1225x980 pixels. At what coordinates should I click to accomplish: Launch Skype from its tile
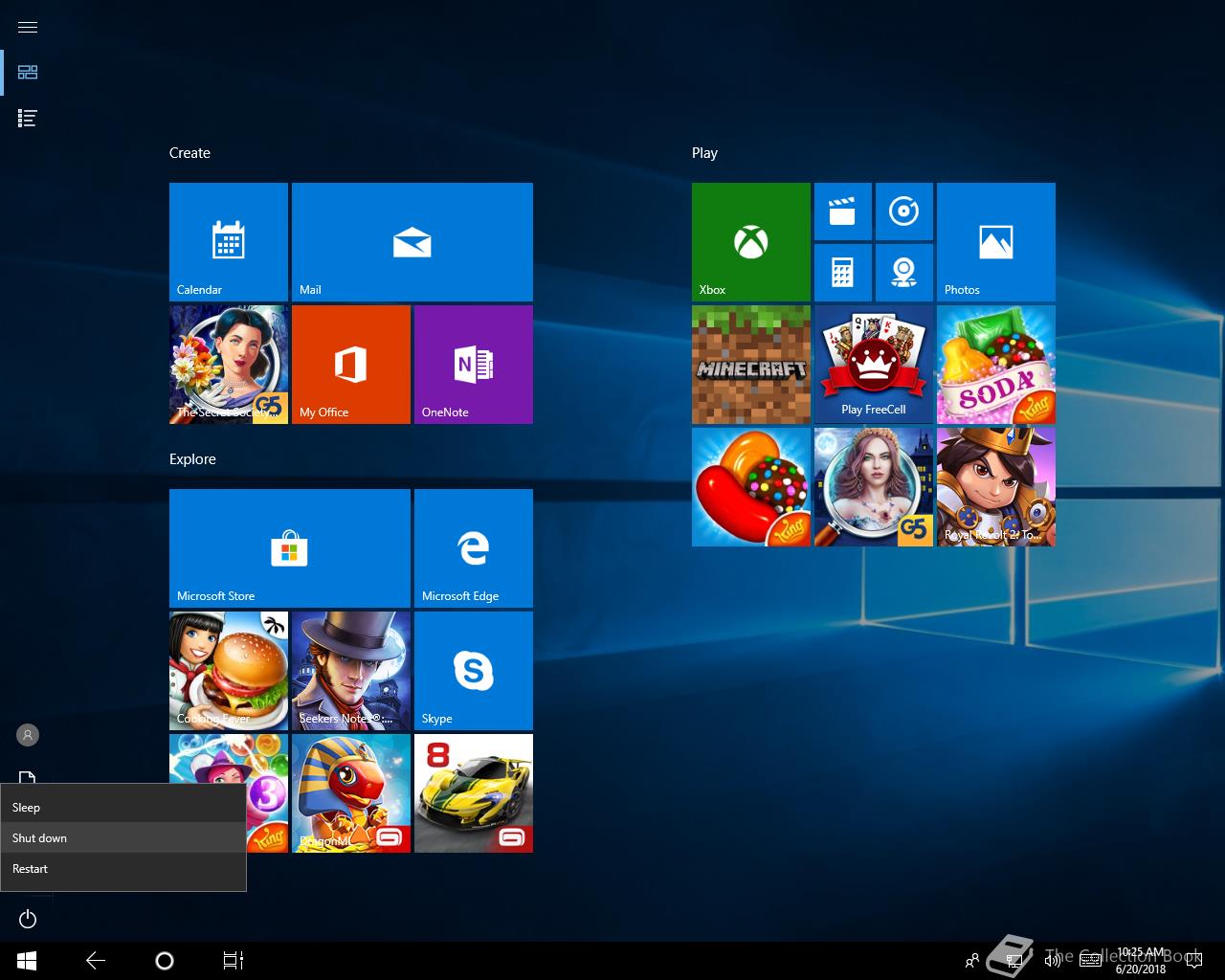(474, 671)
